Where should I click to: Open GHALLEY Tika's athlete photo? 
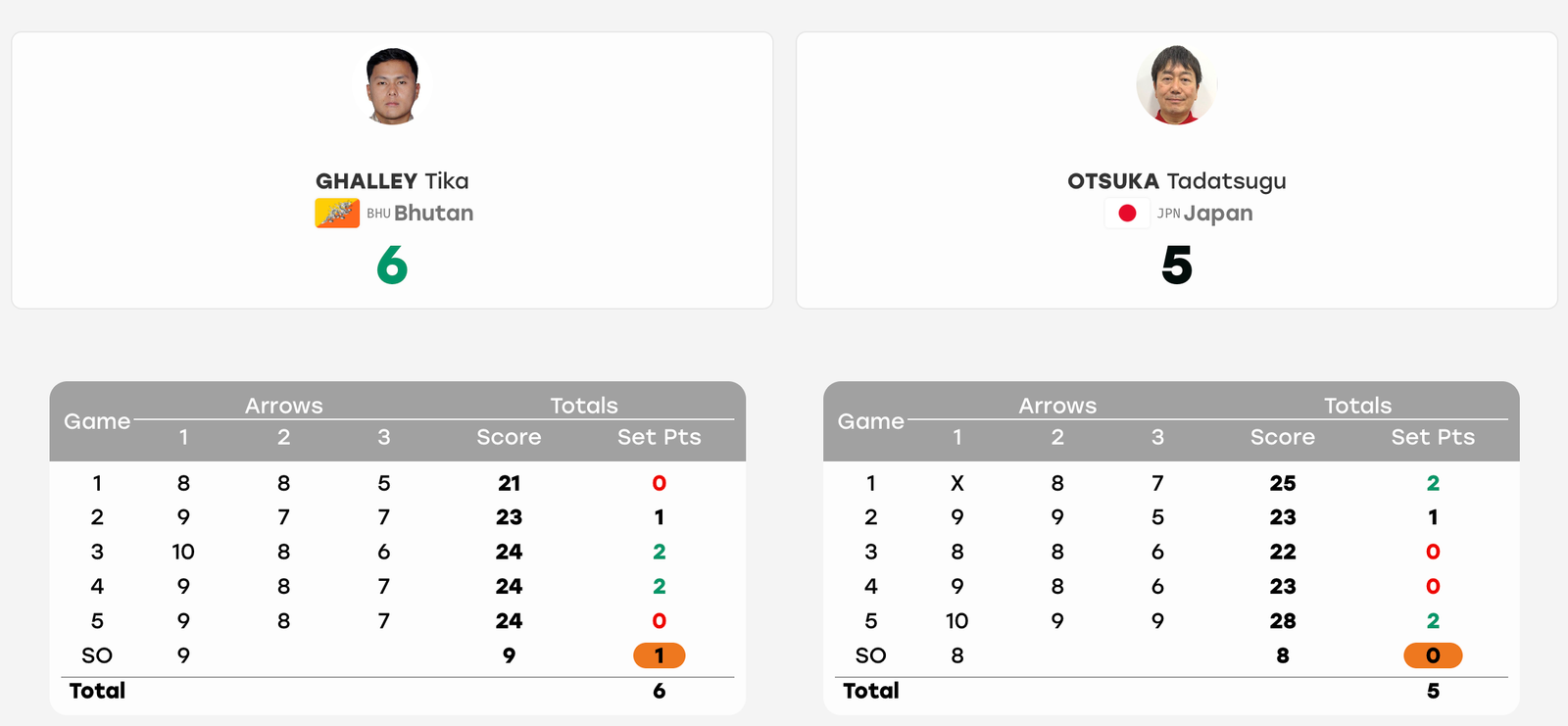point(392,85)
